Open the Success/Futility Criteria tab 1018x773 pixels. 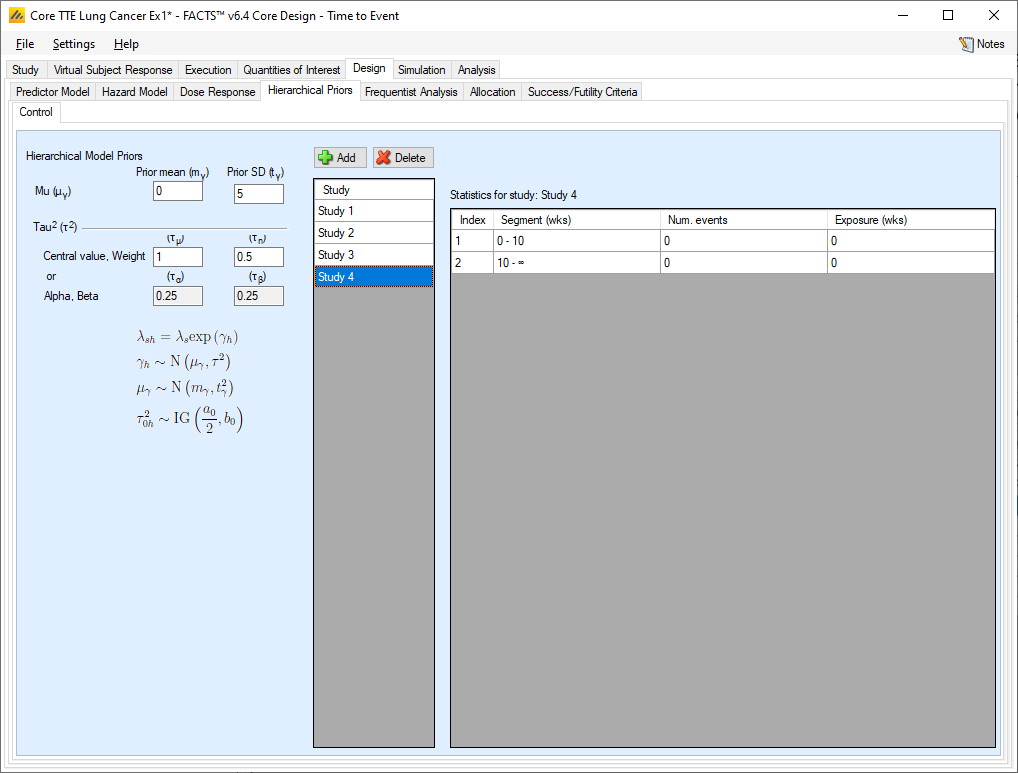tap(582, 92)
